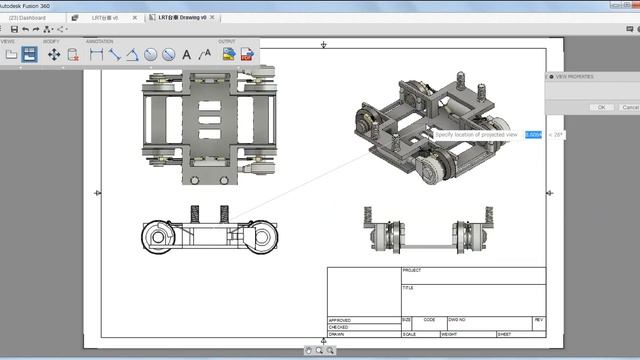This screenshot has width=640, height=360.
Task: Click the TITLE cell in title block
Action: pos(473,300)
